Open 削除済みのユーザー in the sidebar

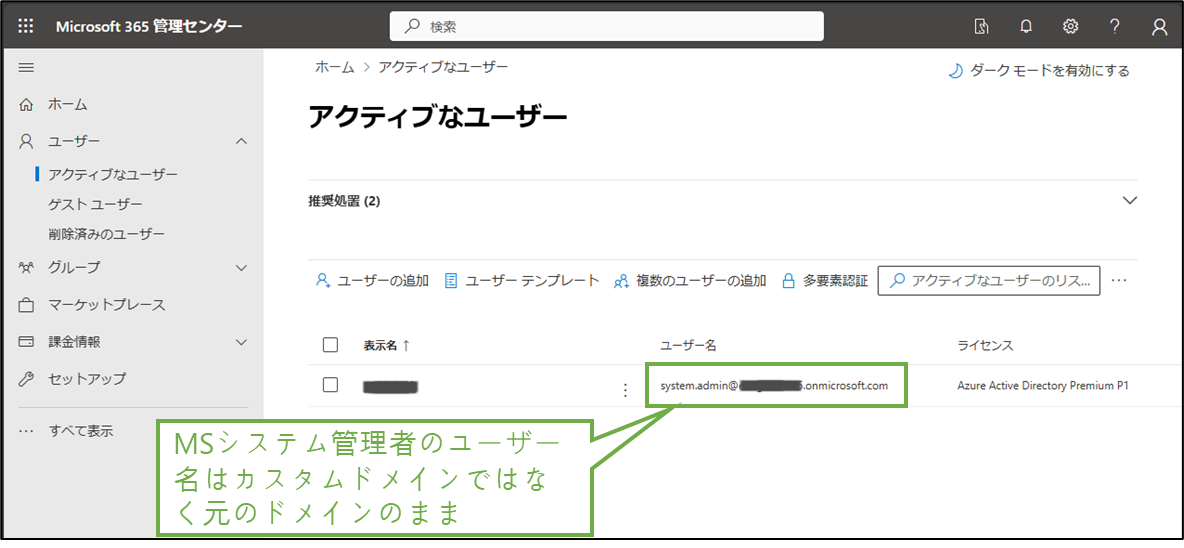(106, 234)
